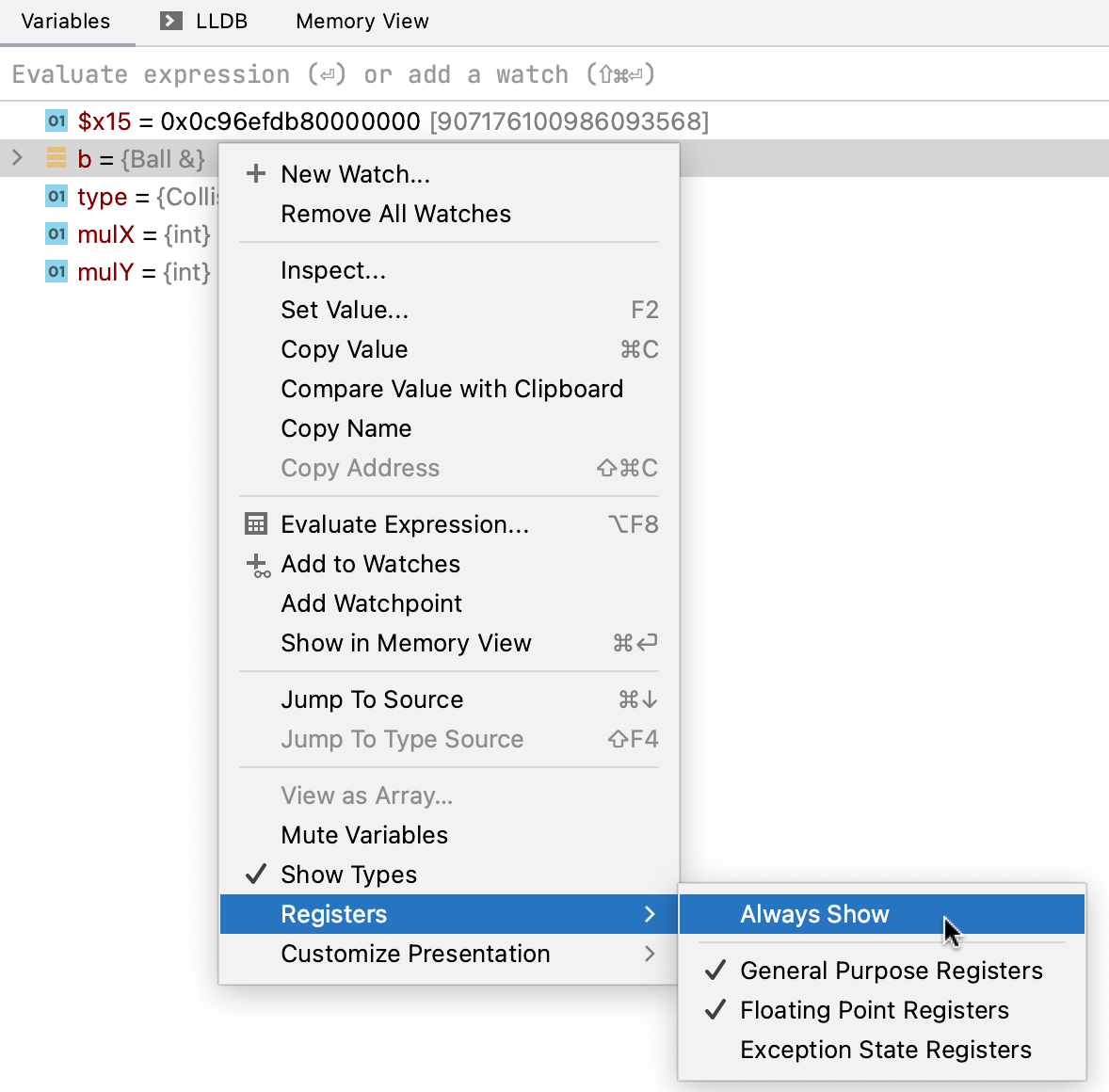Click the Add to Watches watch icon
This screenshot has height=1092, width=1109.
(x=255, y=565)
